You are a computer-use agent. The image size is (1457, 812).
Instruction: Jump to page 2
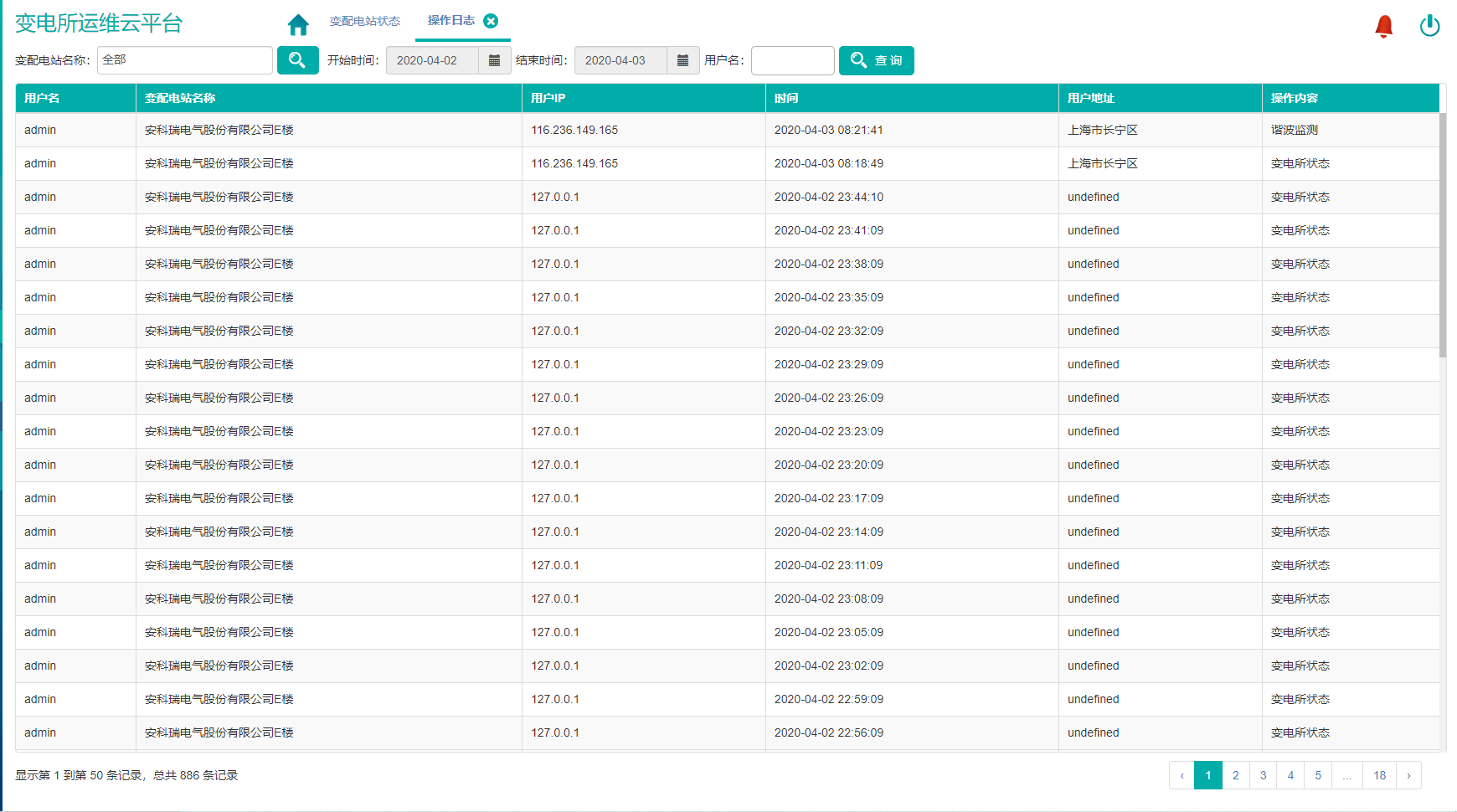tap(1236, 775)
